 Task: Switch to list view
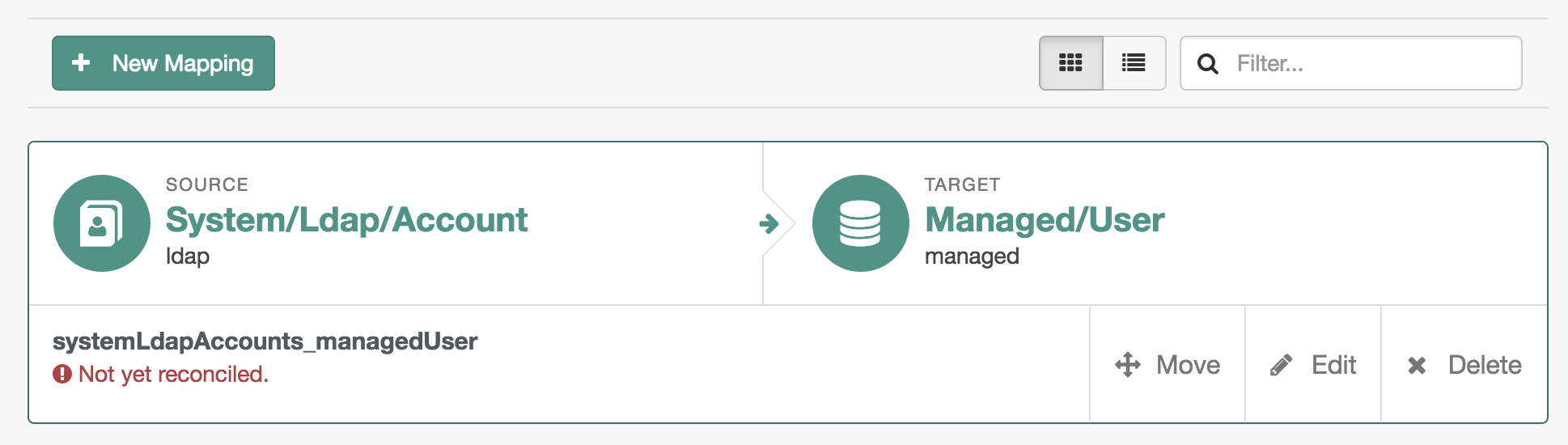tap(1134, 63)
